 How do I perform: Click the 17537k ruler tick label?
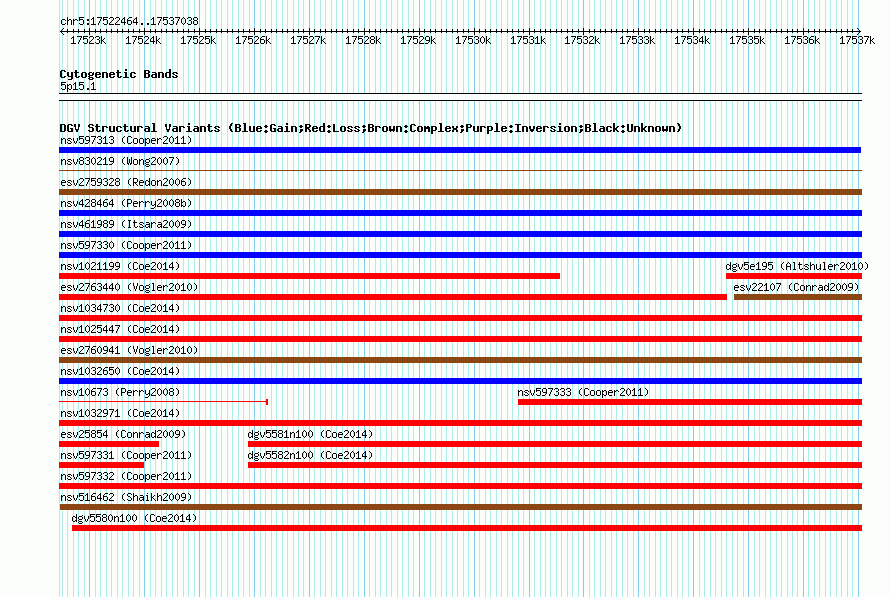point(857,40)
